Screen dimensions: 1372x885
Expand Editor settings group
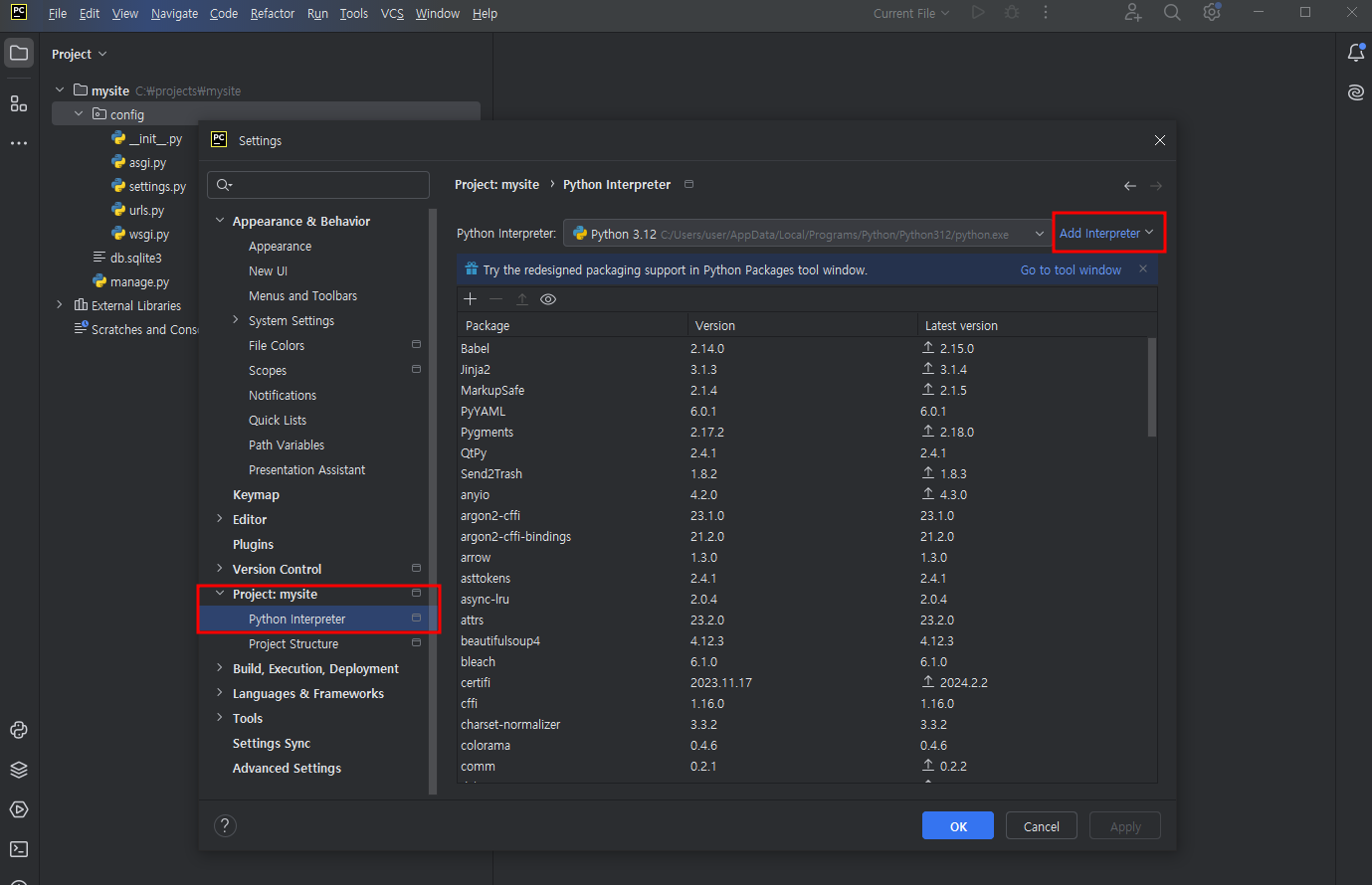coord(220,519)
